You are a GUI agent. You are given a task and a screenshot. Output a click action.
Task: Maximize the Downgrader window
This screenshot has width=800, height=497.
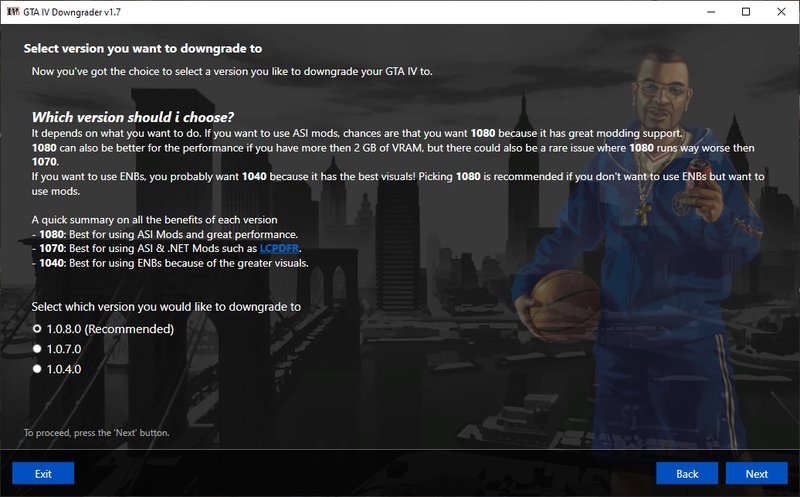click(x=746, y=12)
